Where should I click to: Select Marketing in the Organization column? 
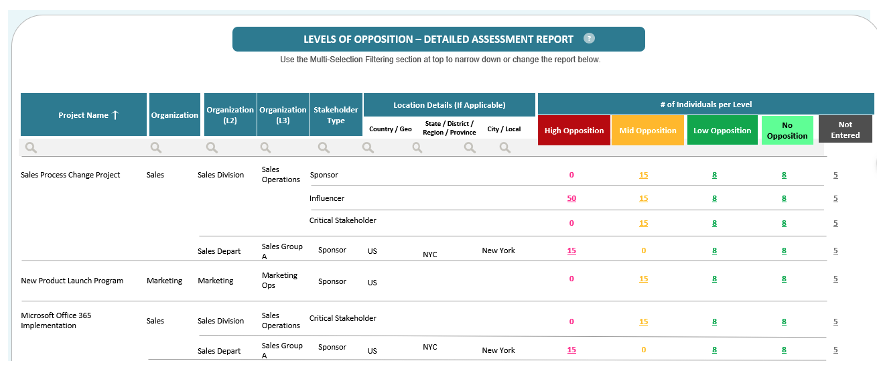pyautogui.click(x=164, y=281)
